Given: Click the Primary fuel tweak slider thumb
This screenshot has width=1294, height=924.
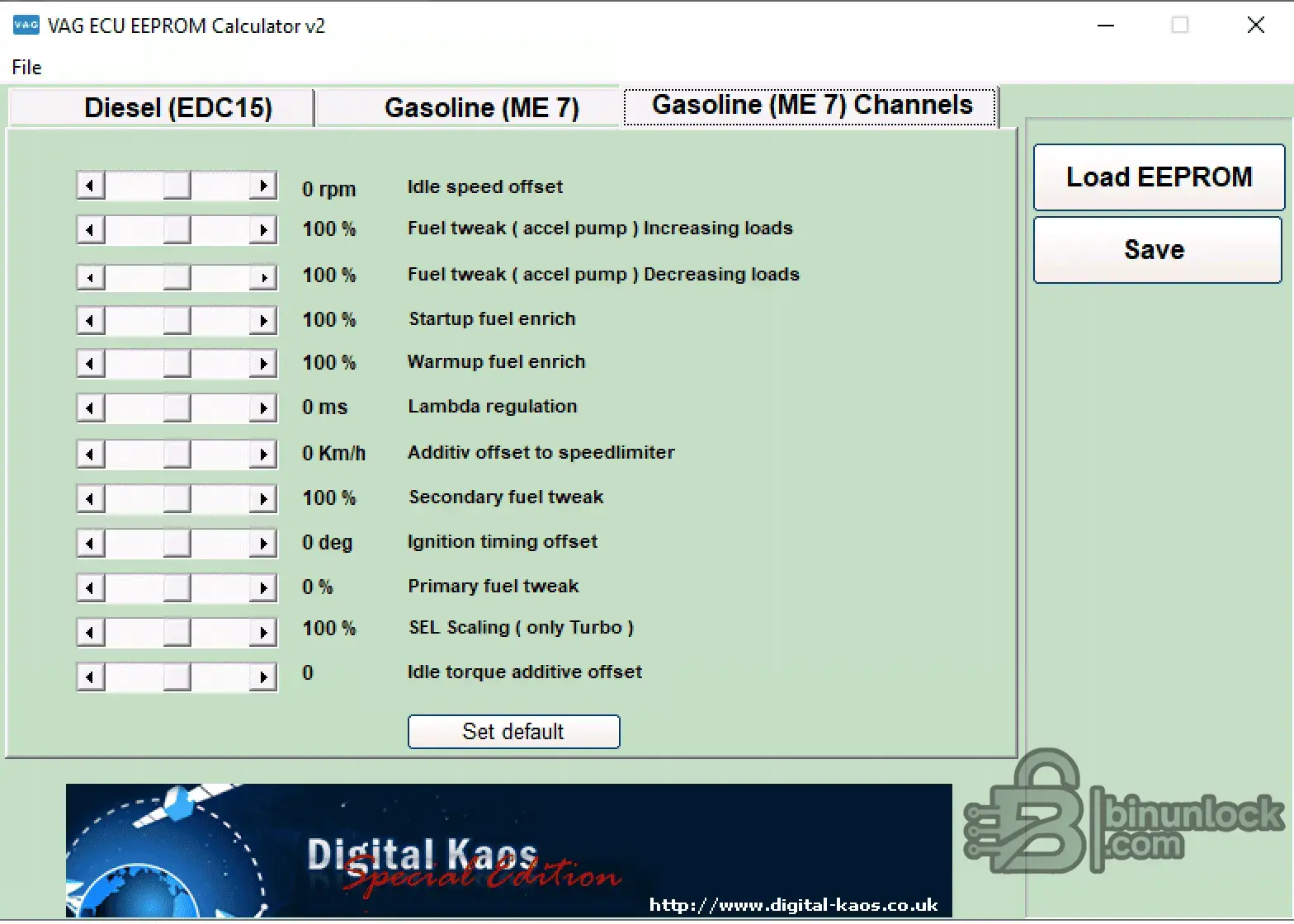Looking at the screenshot, I should point(177,588).
